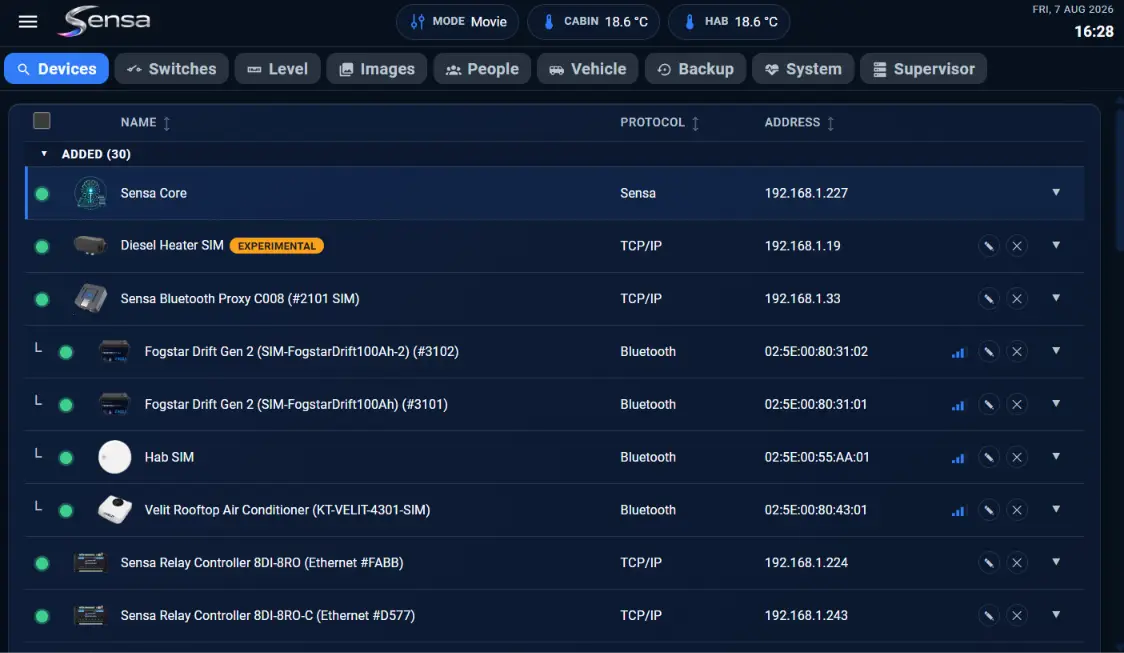Remove Relay Controller 8DI-8RO-C #D577
The width and height of the screenshot is (1124, 653).
1016,616
